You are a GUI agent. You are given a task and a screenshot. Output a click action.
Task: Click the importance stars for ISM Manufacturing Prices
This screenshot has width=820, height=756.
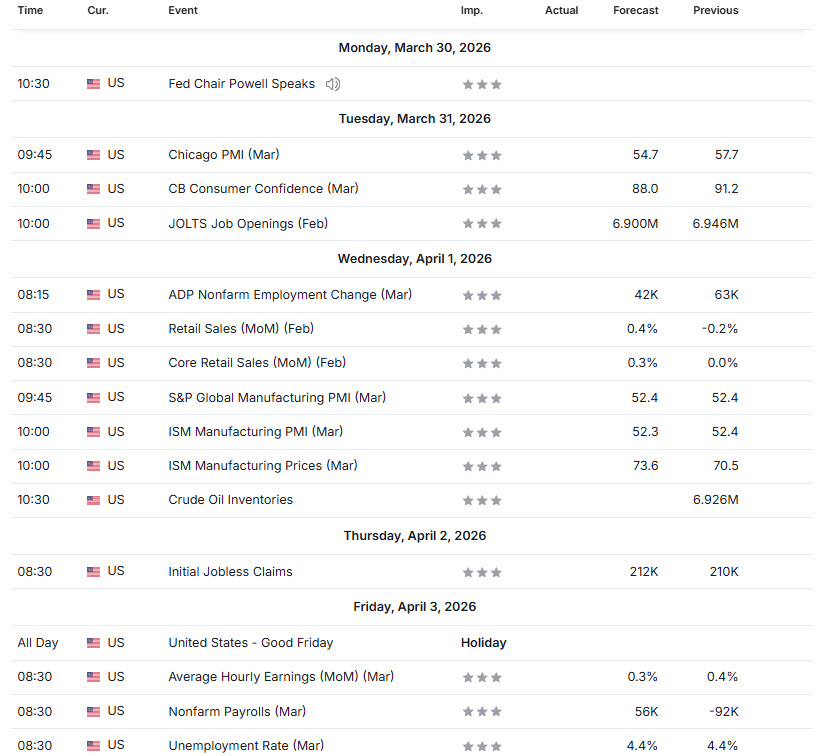[x=482, y=466]
